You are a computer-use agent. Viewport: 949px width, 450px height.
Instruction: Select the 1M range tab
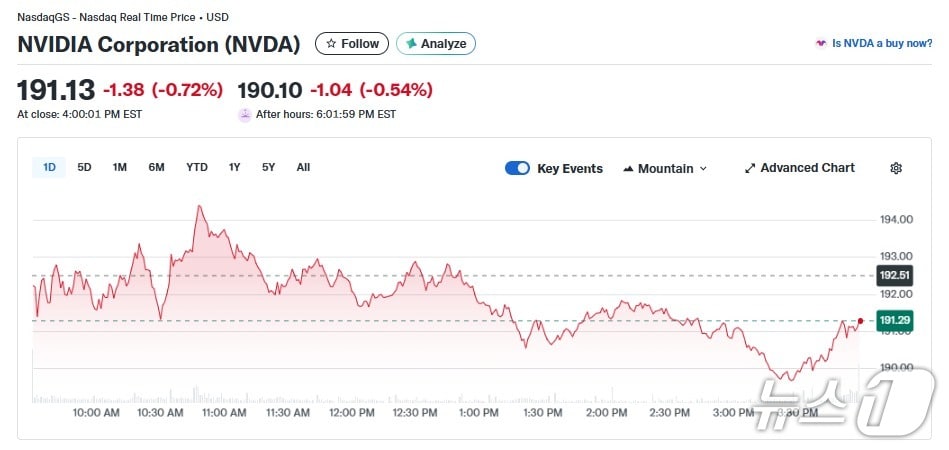pos(119,167)
